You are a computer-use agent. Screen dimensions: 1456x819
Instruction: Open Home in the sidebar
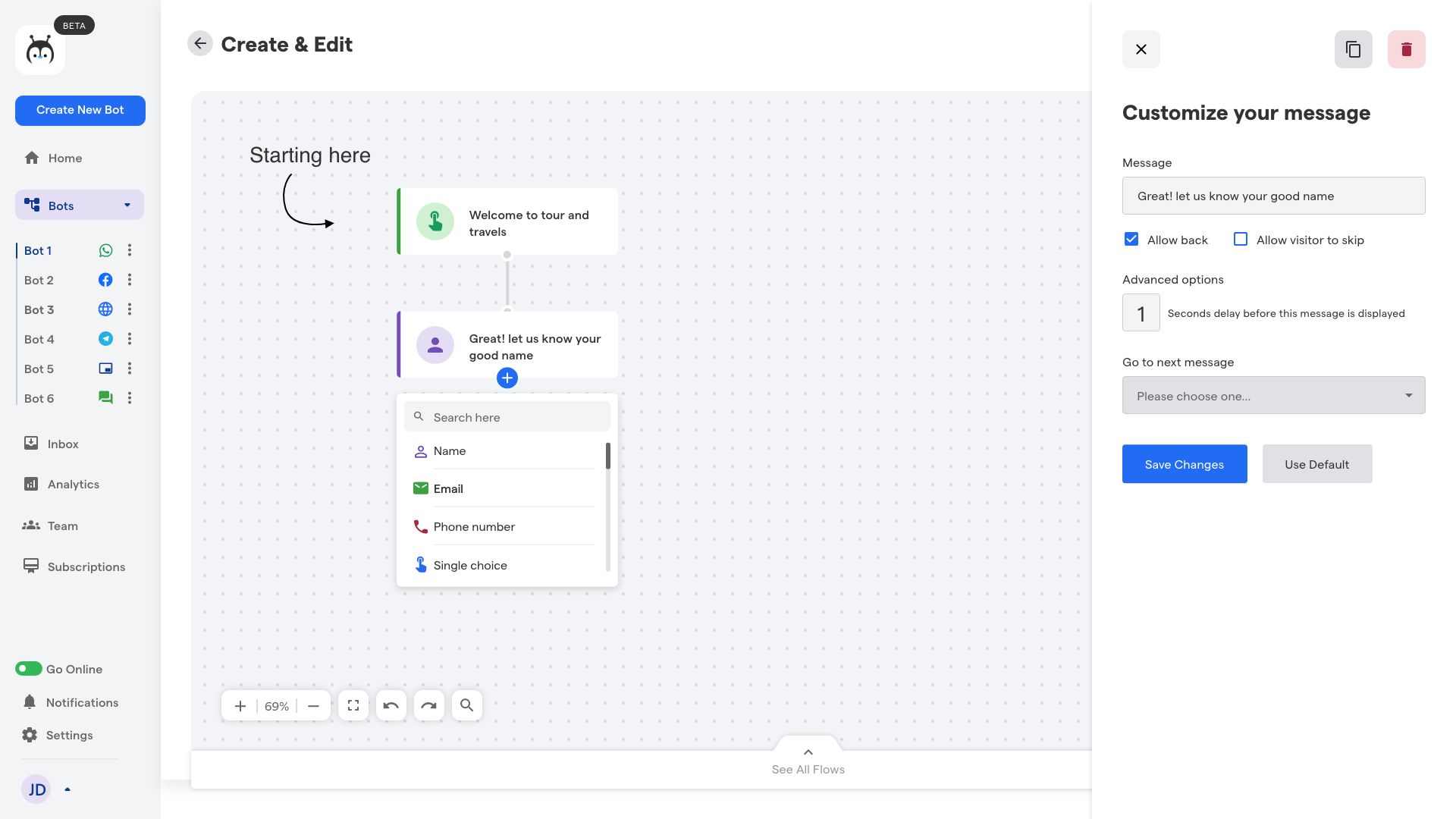point(53,158)
